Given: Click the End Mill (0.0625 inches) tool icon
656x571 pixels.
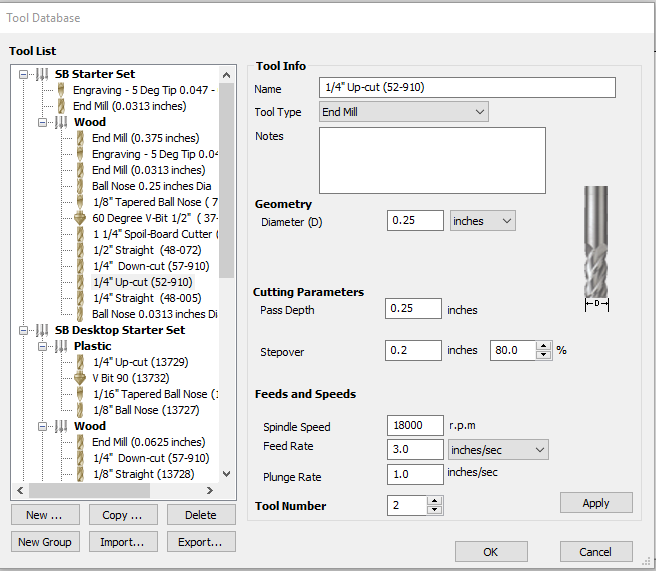Looking at the screenshot, I should [x=80, y=442].
